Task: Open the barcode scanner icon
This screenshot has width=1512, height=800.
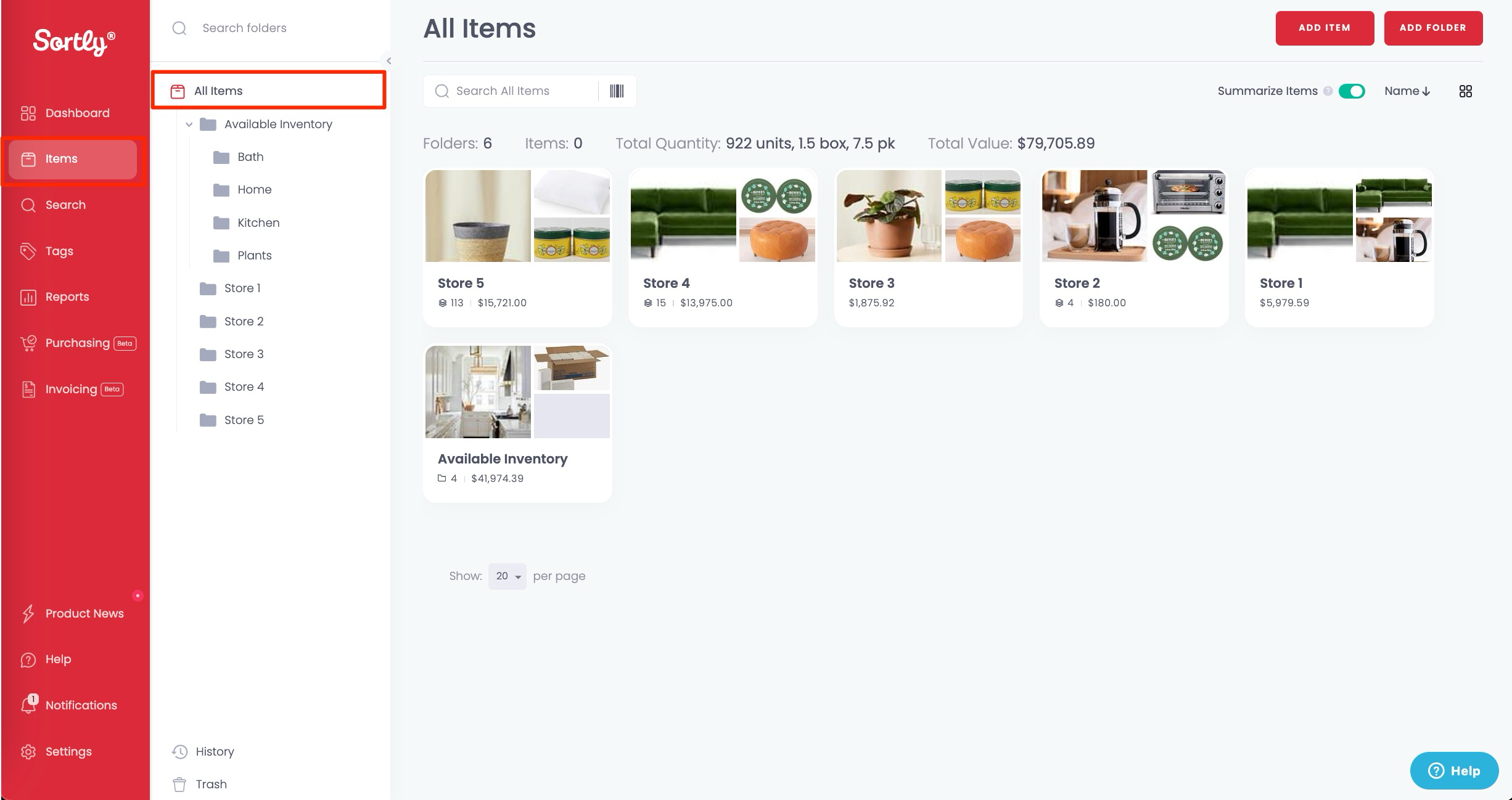Action: point(617,91)
